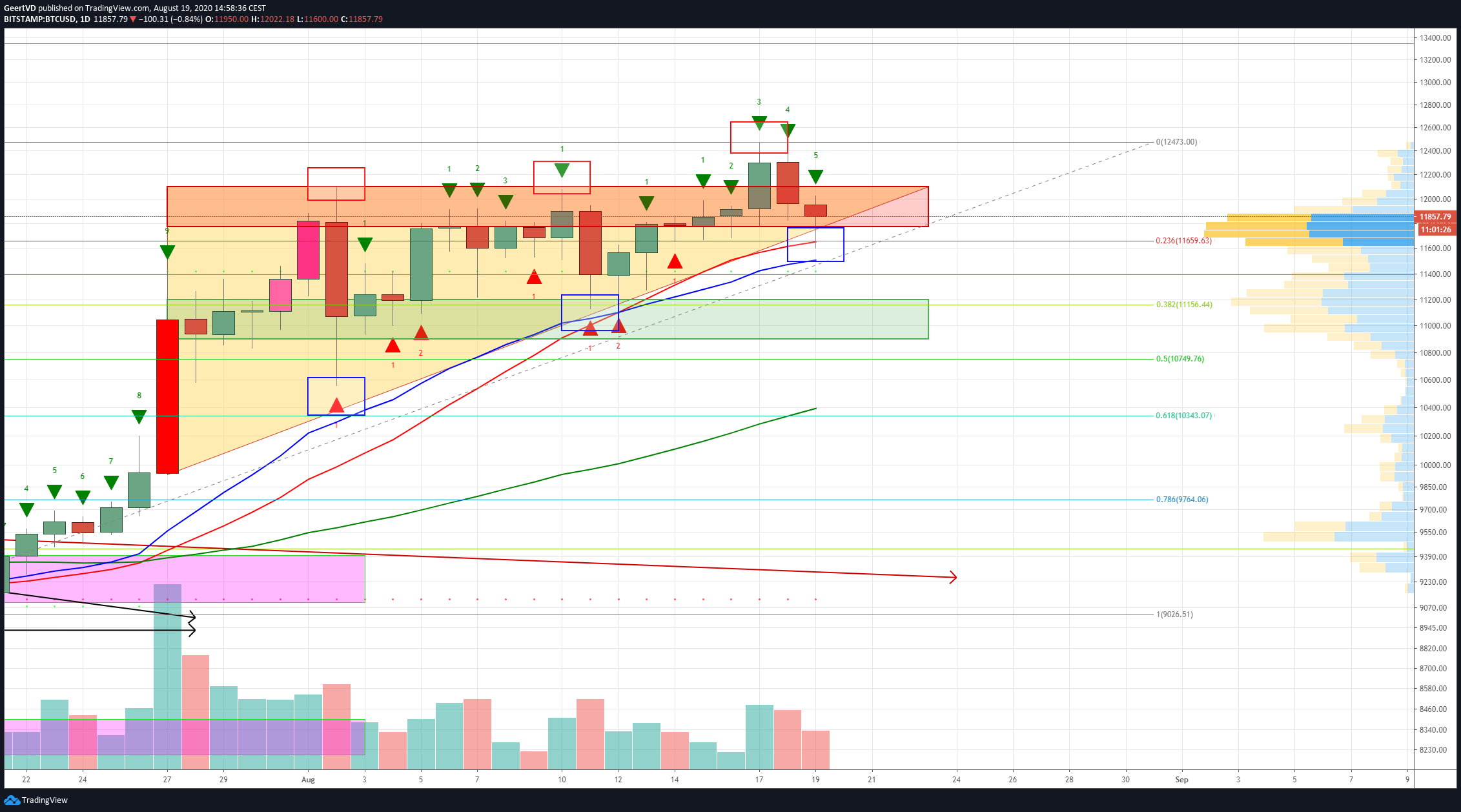The image size is (1461, 812).
Task: Click the 1D interval label
Action: click(x=85, y=19)
